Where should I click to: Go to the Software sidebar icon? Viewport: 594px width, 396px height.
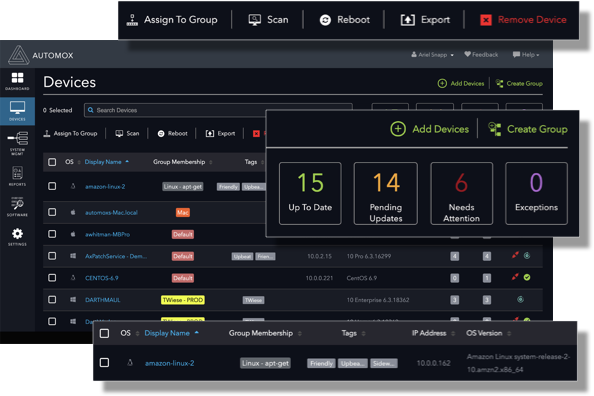click(17, 207)
